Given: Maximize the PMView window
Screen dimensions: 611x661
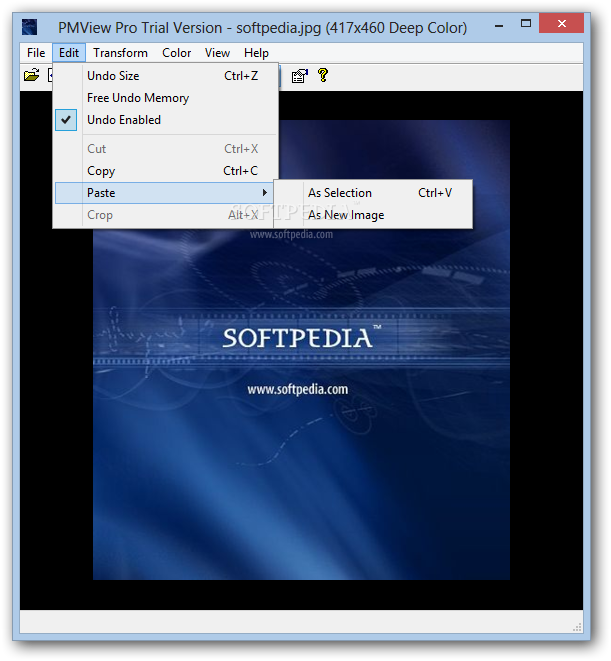Looking at the screenshot, I should click(525, 24).
